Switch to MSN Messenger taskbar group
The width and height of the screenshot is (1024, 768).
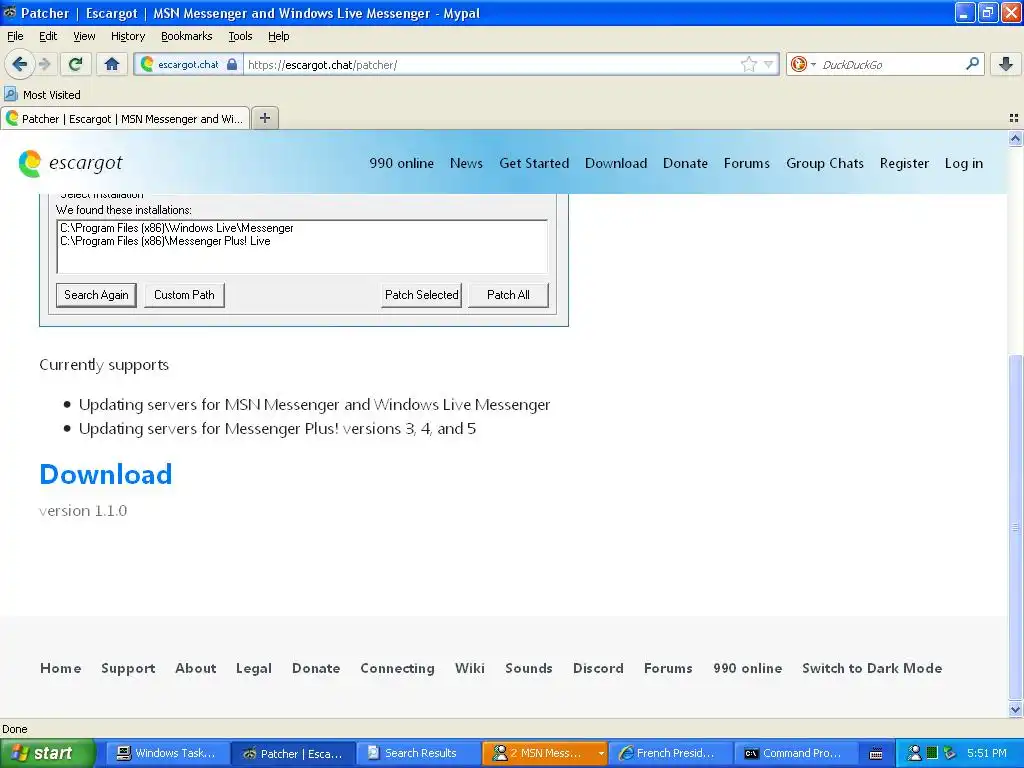[x=545, y=753]
